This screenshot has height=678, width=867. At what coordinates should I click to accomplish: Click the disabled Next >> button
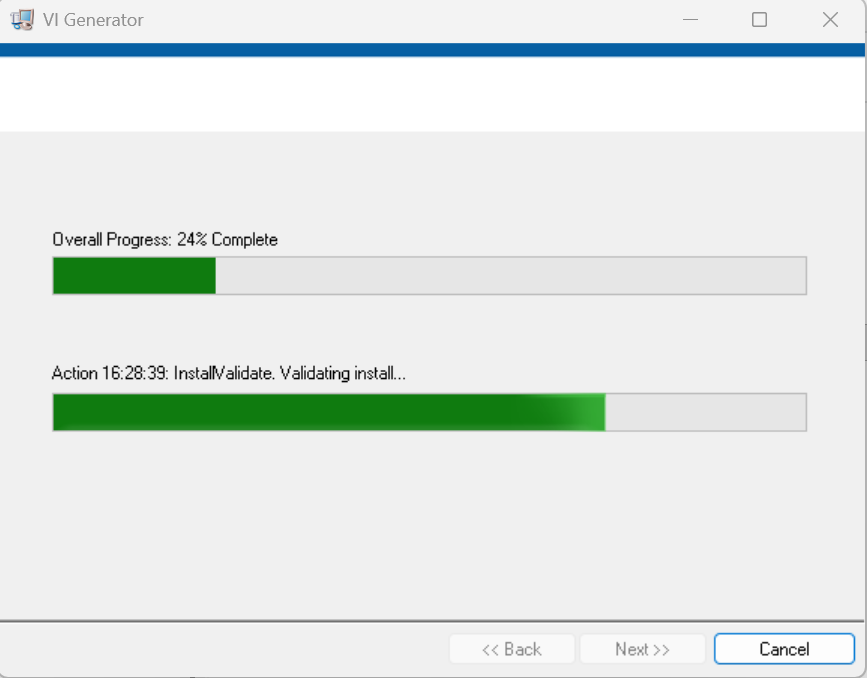click(x=643, y=649)
